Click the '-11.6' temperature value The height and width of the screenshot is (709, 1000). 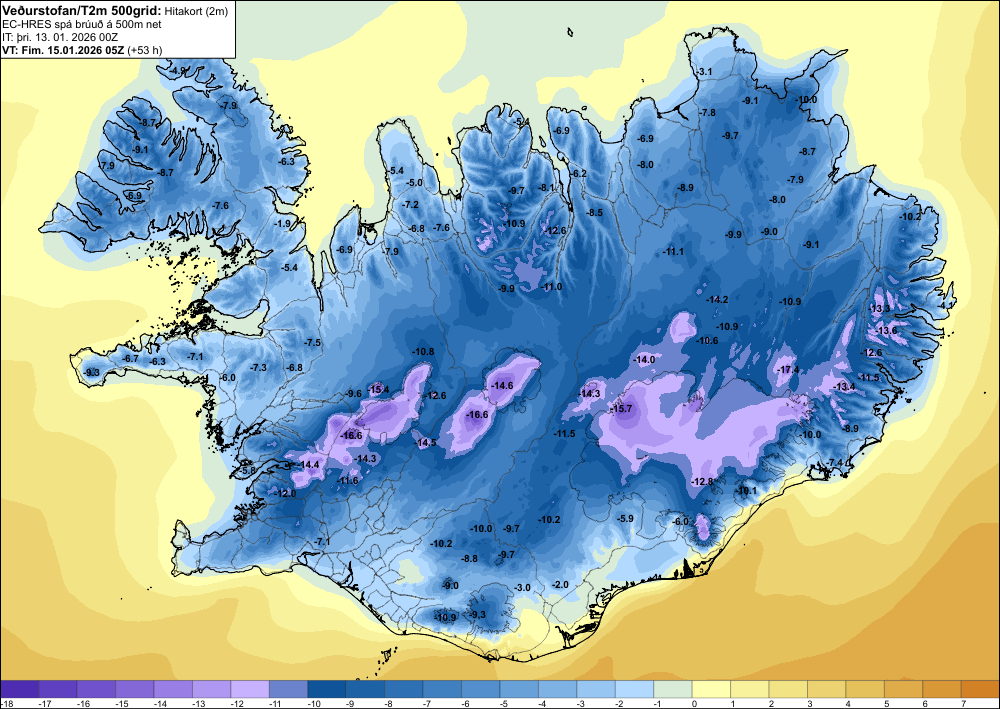coord(348,481)
